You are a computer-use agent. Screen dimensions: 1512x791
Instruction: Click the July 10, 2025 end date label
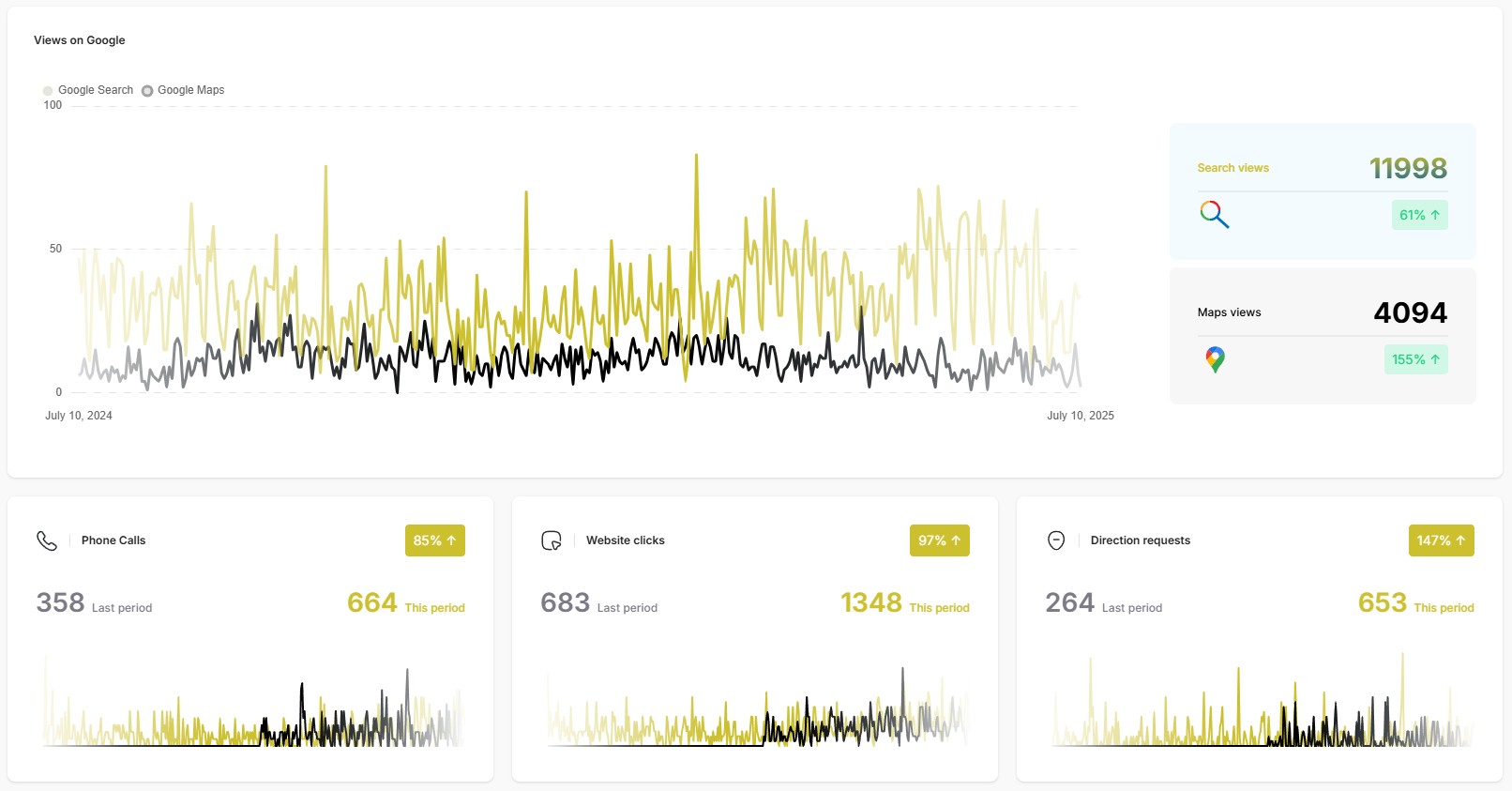point(1080,416)
